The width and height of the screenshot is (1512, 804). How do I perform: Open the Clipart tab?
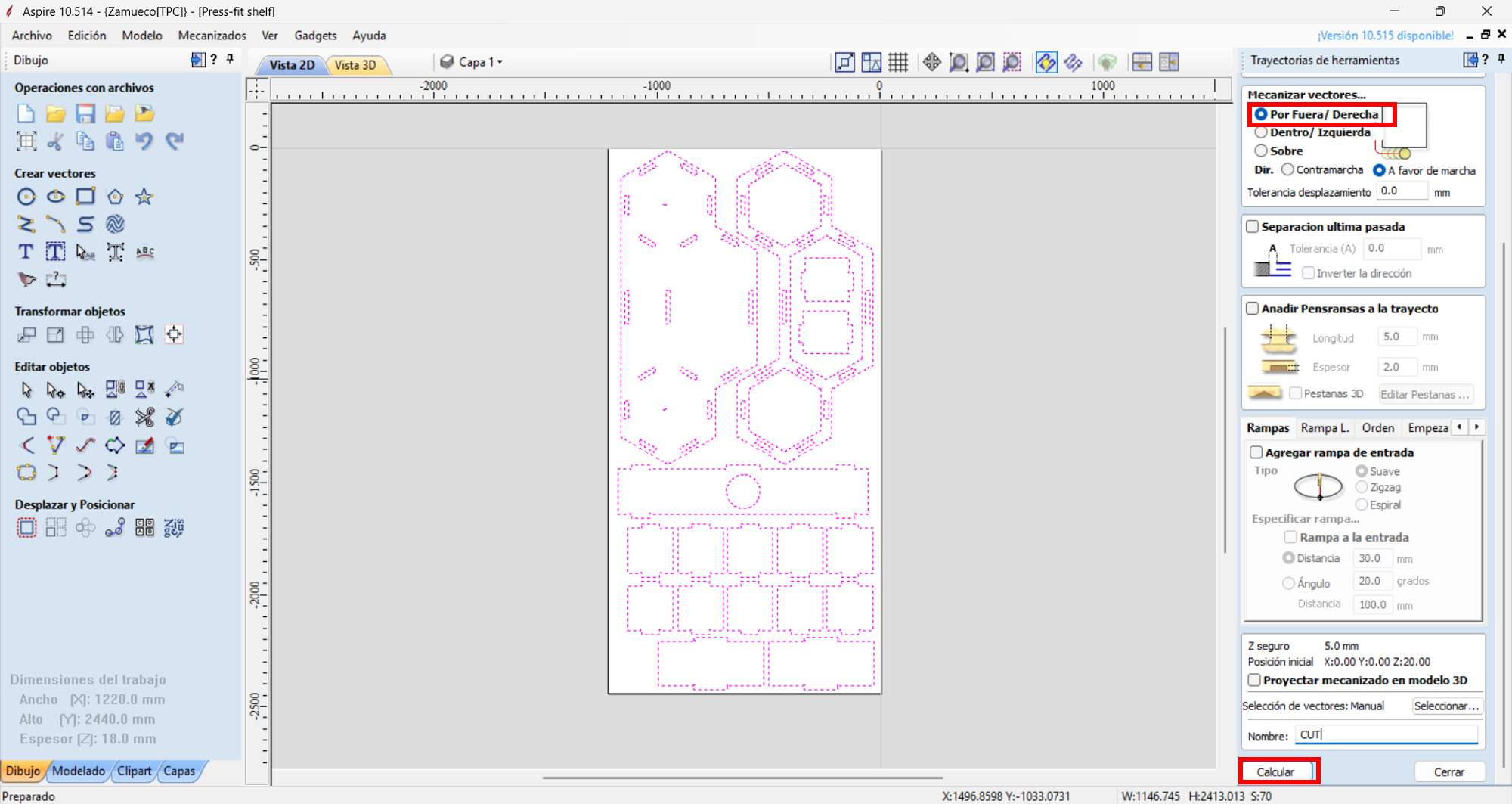(134, 771)
